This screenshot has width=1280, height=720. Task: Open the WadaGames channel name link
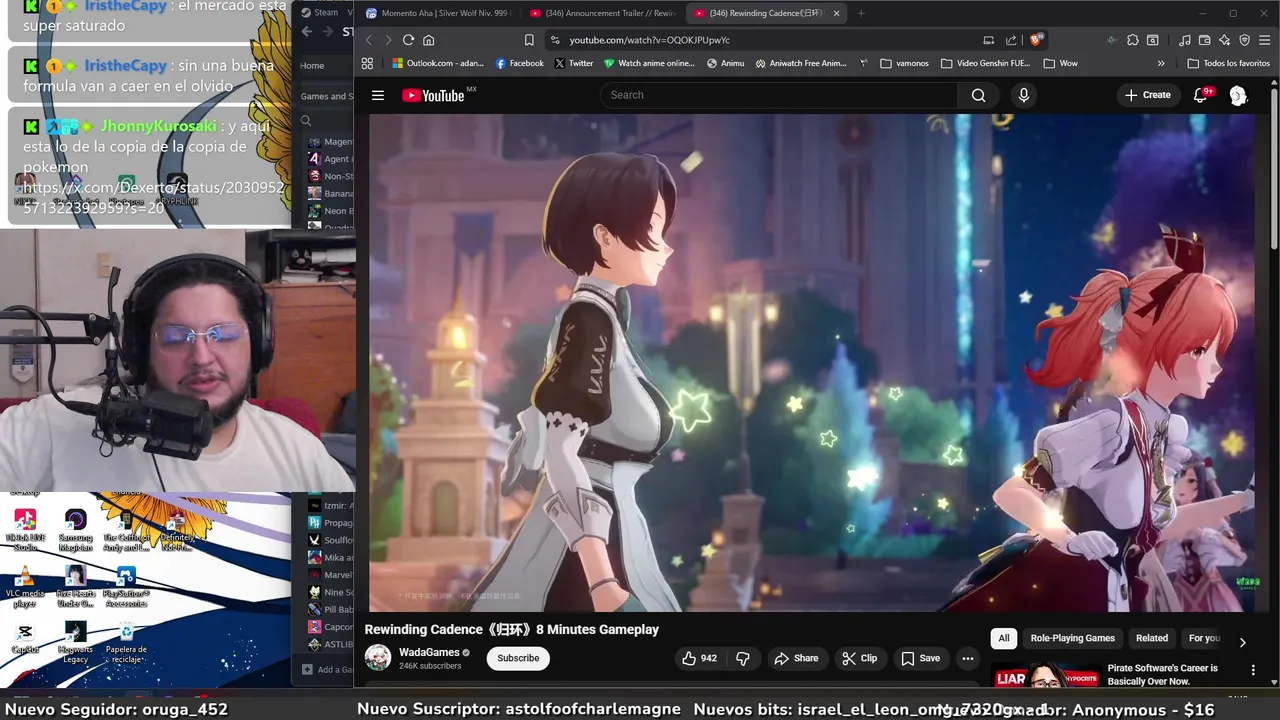coord(429,652)
